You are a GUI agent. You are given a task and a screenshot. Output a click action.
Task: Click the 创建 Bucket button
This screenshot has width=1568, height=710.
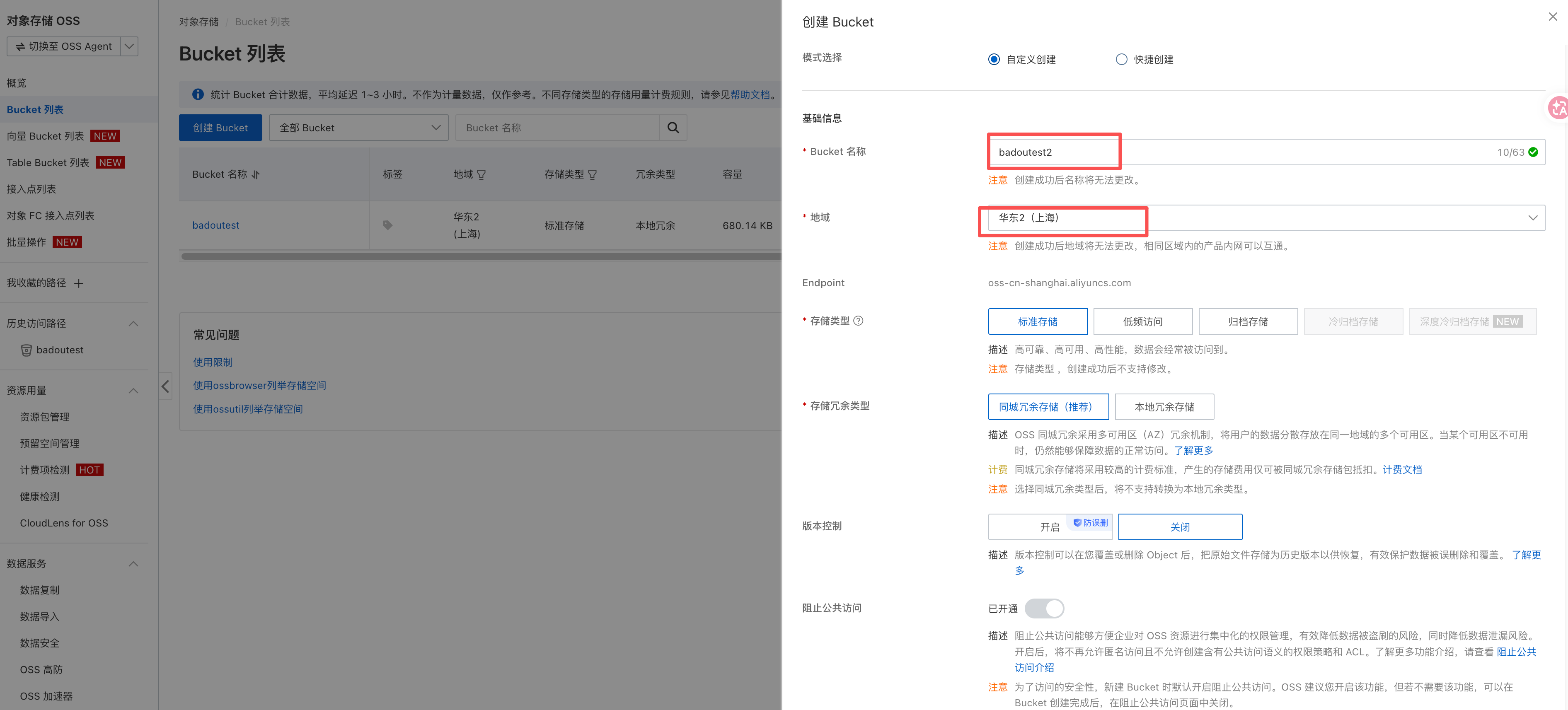[x=220, y=128]
